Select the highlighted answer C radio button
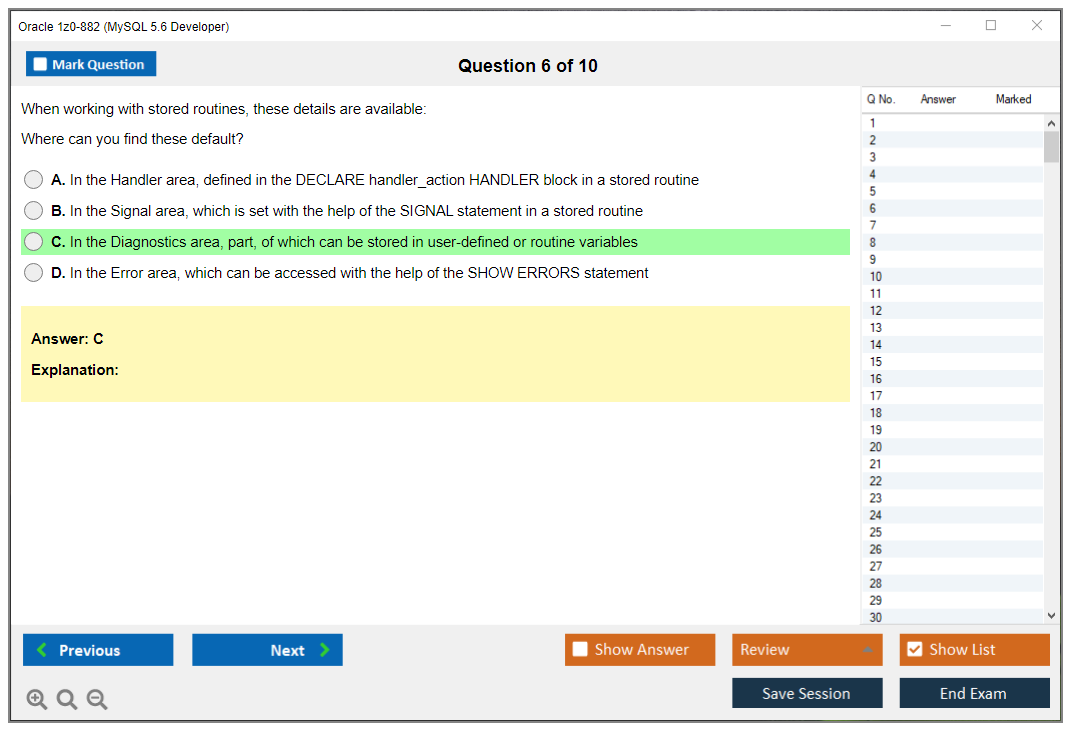The width and height of the screenshot is (1075, 735). [33, 241]
